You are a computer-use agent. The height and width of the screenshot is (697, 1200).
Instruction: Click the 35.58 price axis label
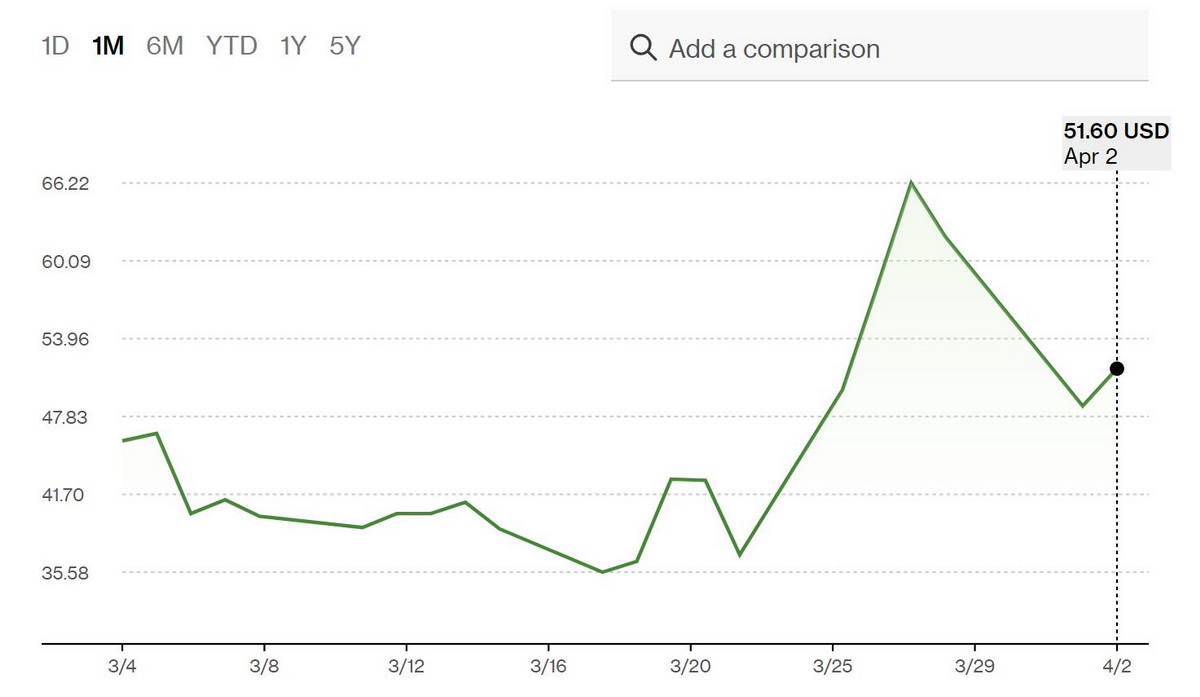(x=67, y=573)
